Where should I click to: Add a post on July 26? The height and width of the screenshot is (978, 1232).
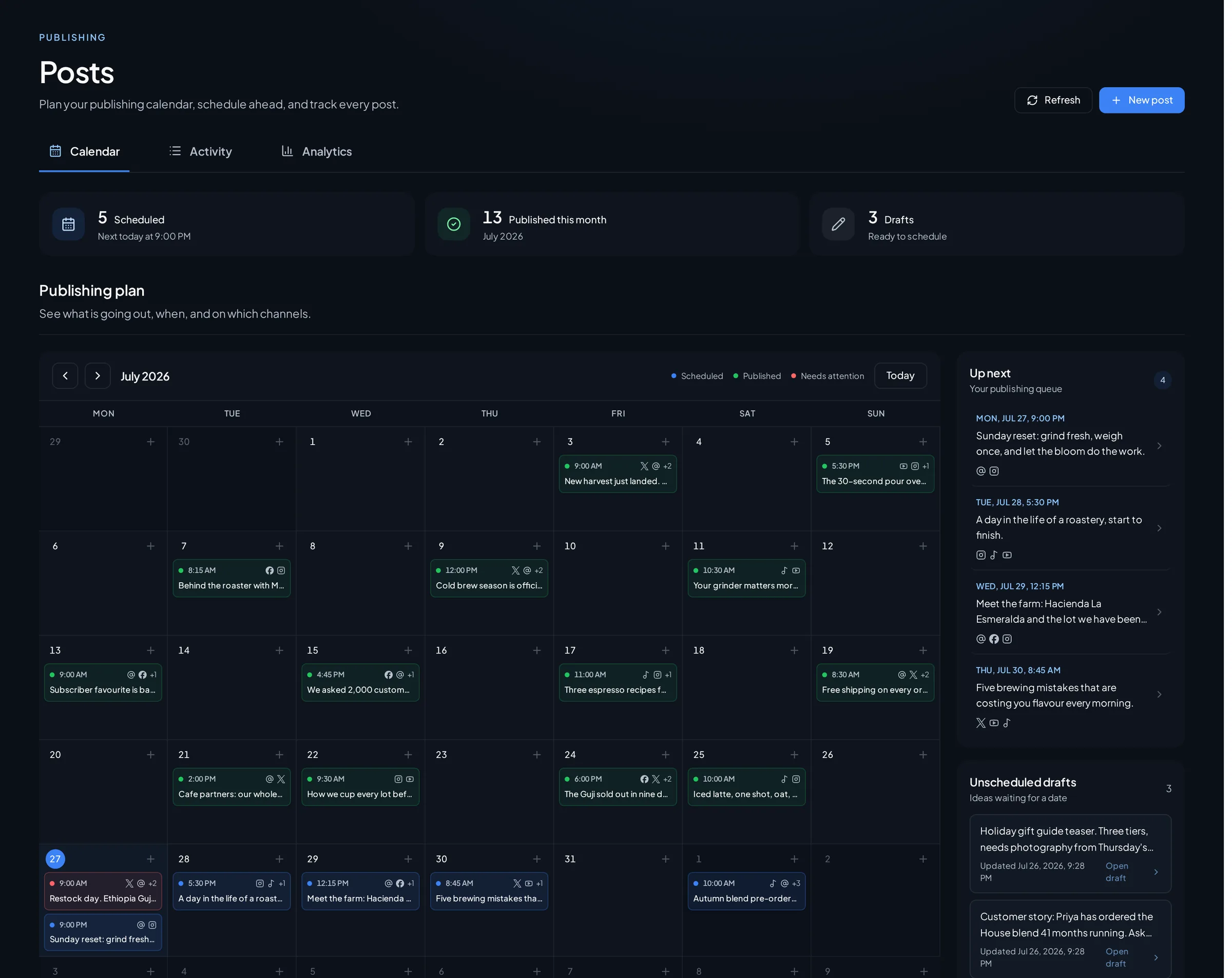pyautogui.click(x=923, y=755)
